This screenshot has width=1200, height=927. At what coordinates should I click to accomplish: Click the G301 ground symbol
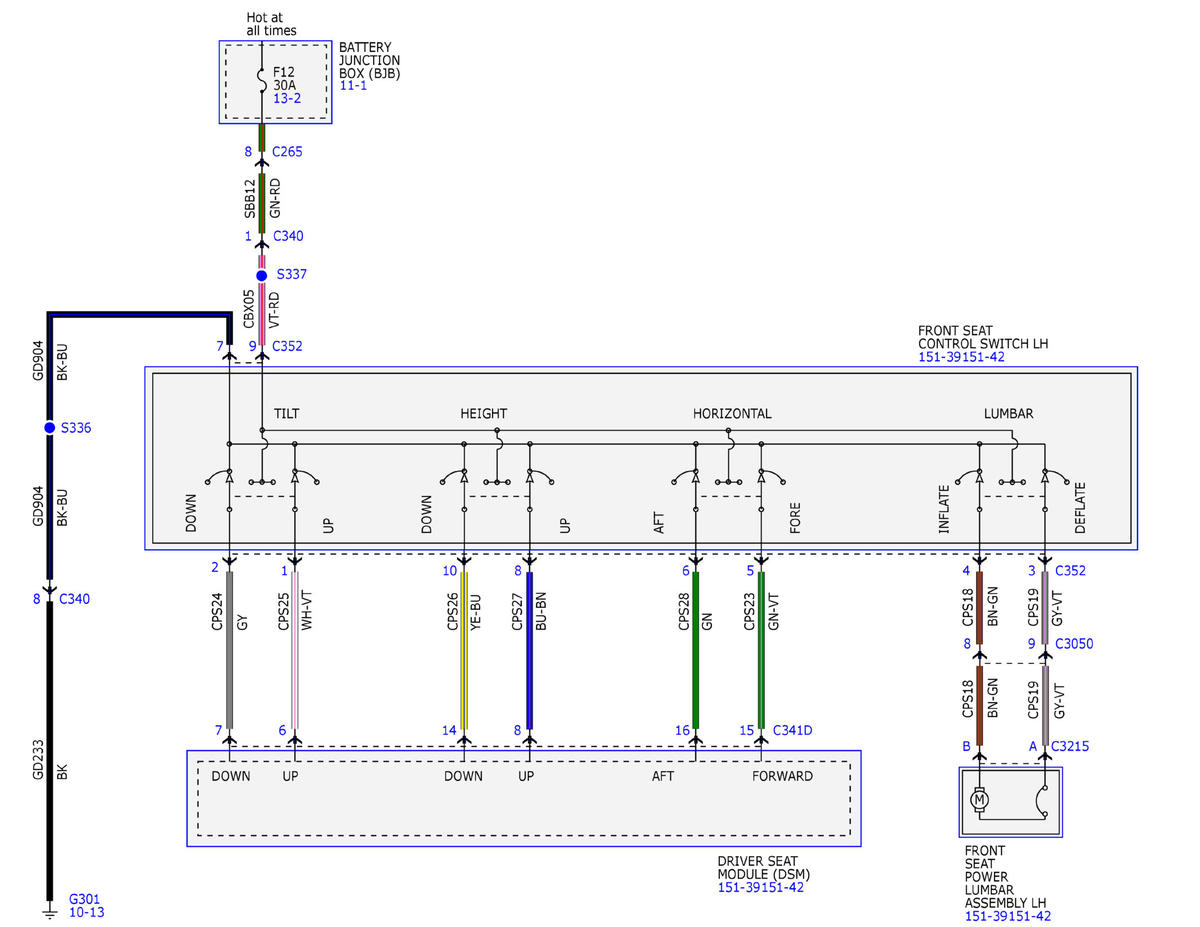(x=49, y=911)
